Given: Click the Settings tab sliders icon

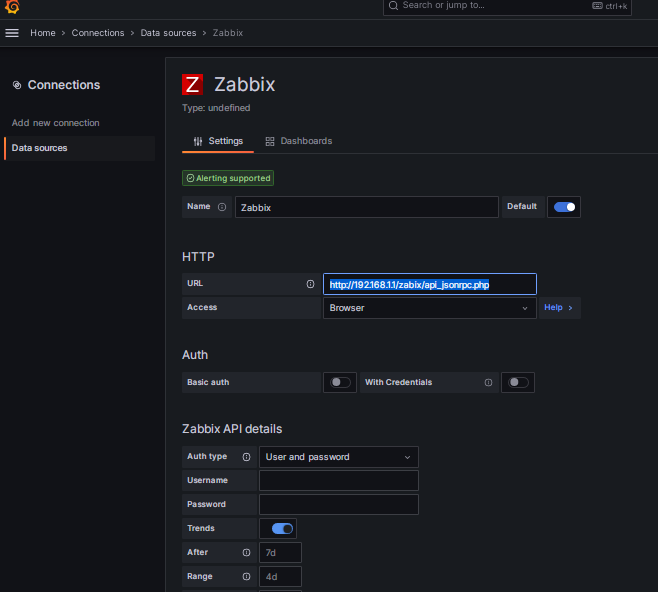Looking at the screenshot, I should pyautogui.click(x=198, y=141).
